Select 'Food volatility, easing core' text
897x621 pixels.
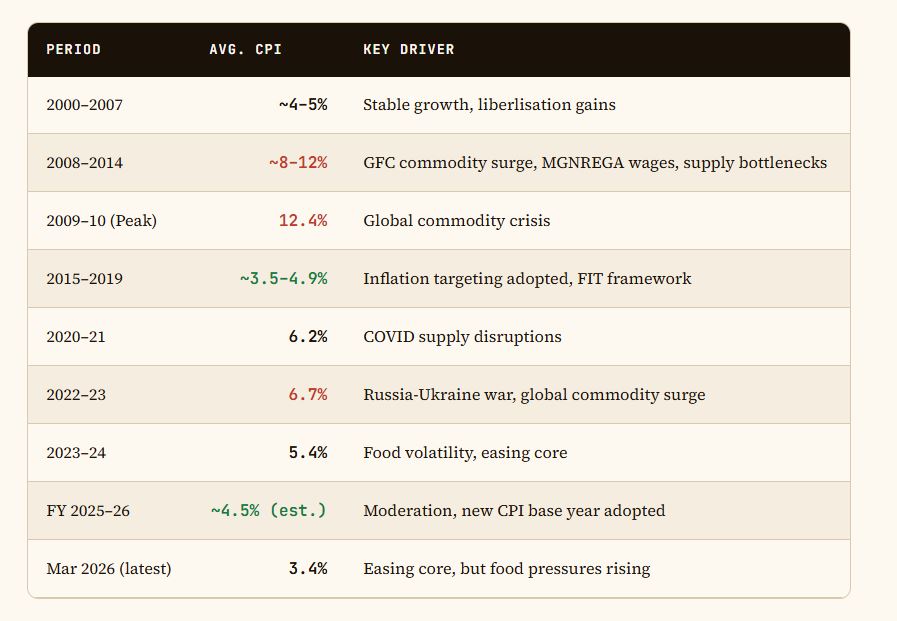coord(465,453)
